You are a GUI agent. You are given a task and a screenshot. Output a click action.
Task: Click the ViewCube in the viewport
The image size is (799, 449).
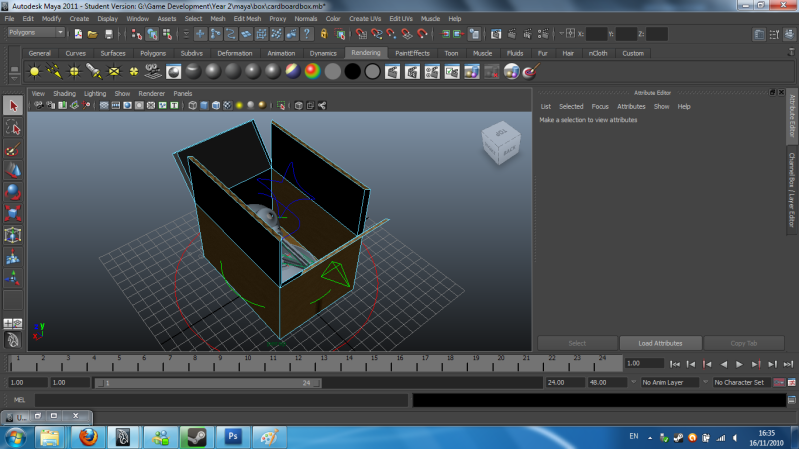coord(501,144)
